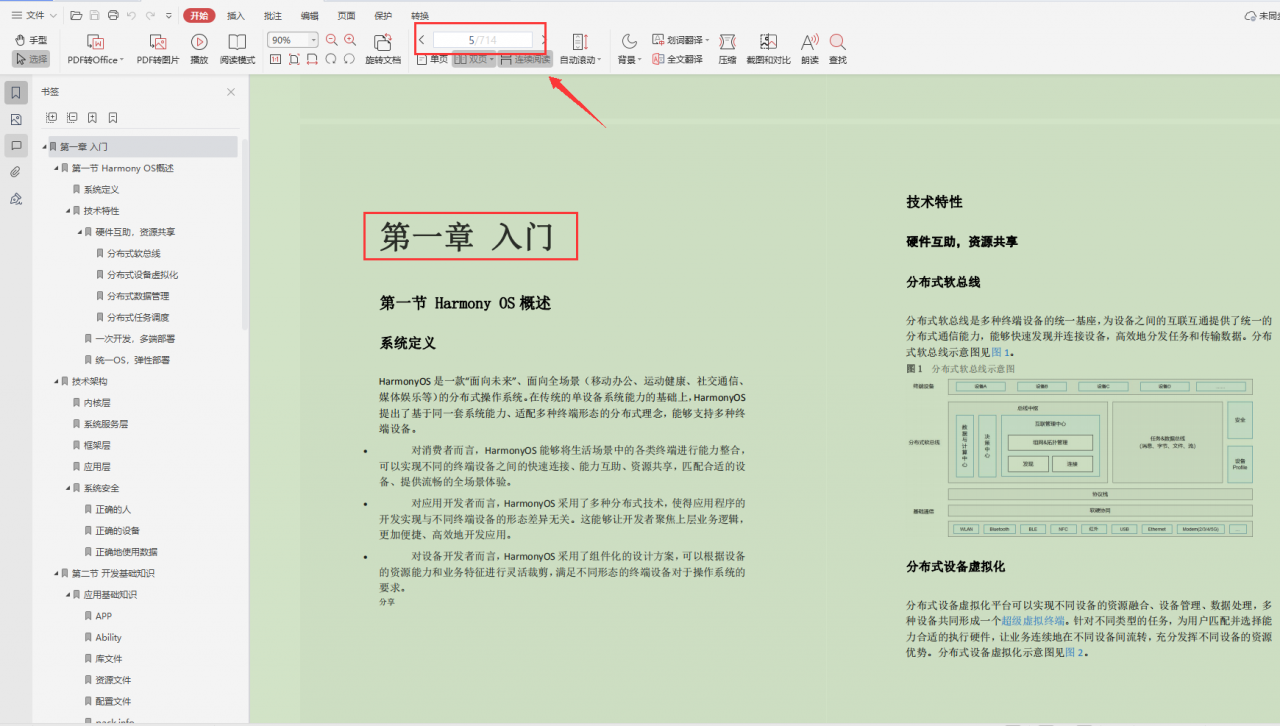Click the actual size 1:1 icon

click(275, 59)
